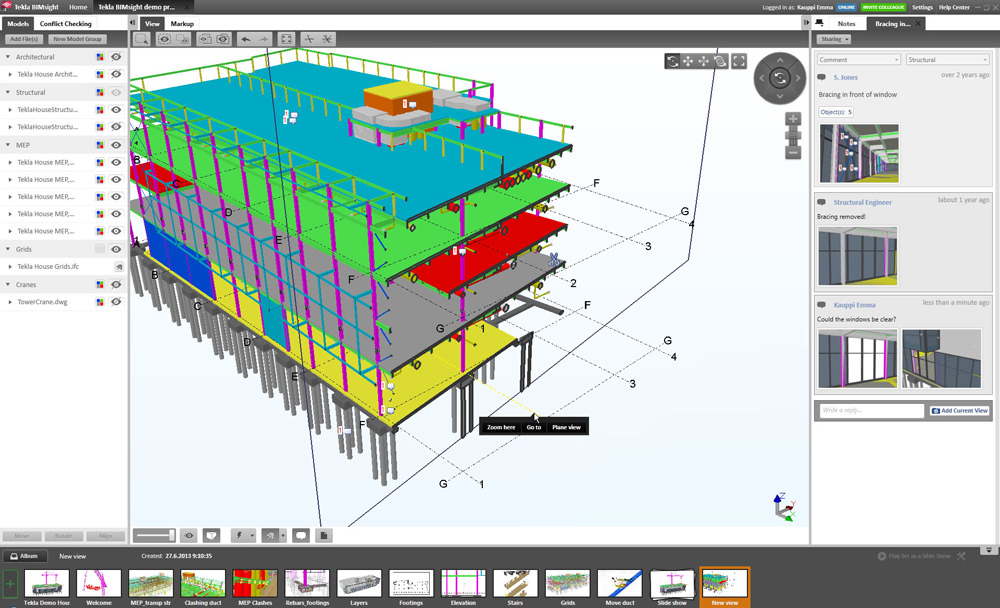1000x608 pixels.
Task: Toggle visibility of MEP group
Action: [116, 145]
